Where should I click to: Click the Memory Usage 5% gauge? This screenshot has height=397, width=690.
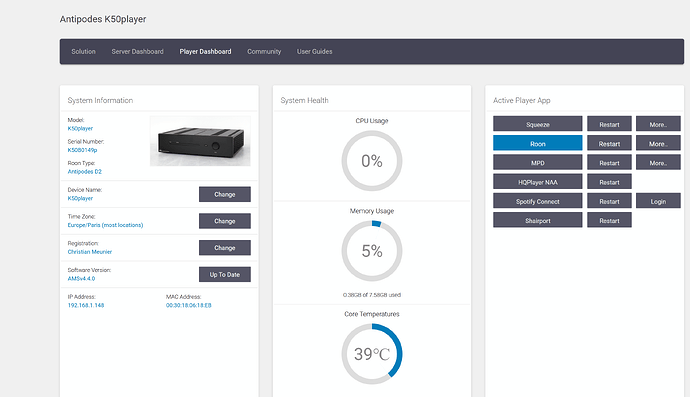[x=372, y=251]
